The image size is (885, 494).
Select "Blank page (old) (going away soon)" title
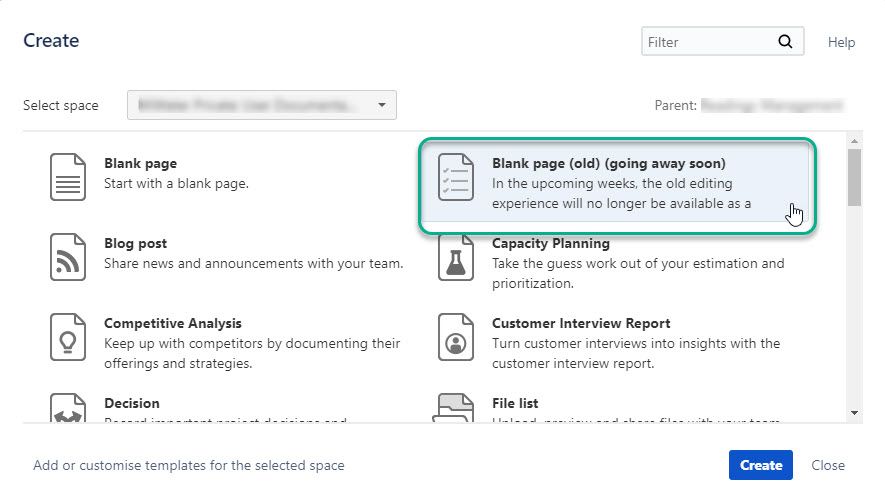coord(608,164)
